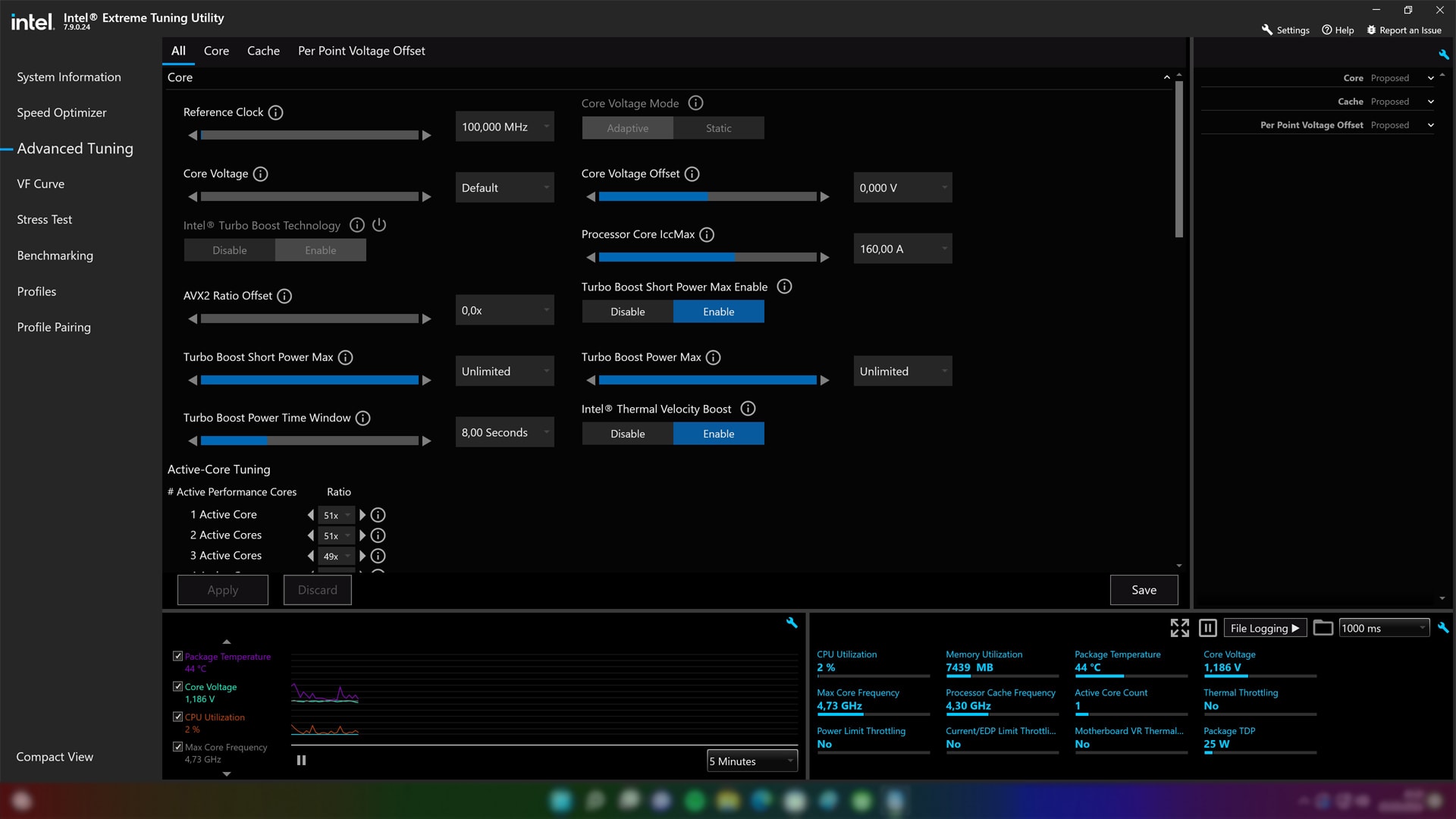Click the Apply button
The height and width of the screenshot is (819, 1456).
coord(223,590)
